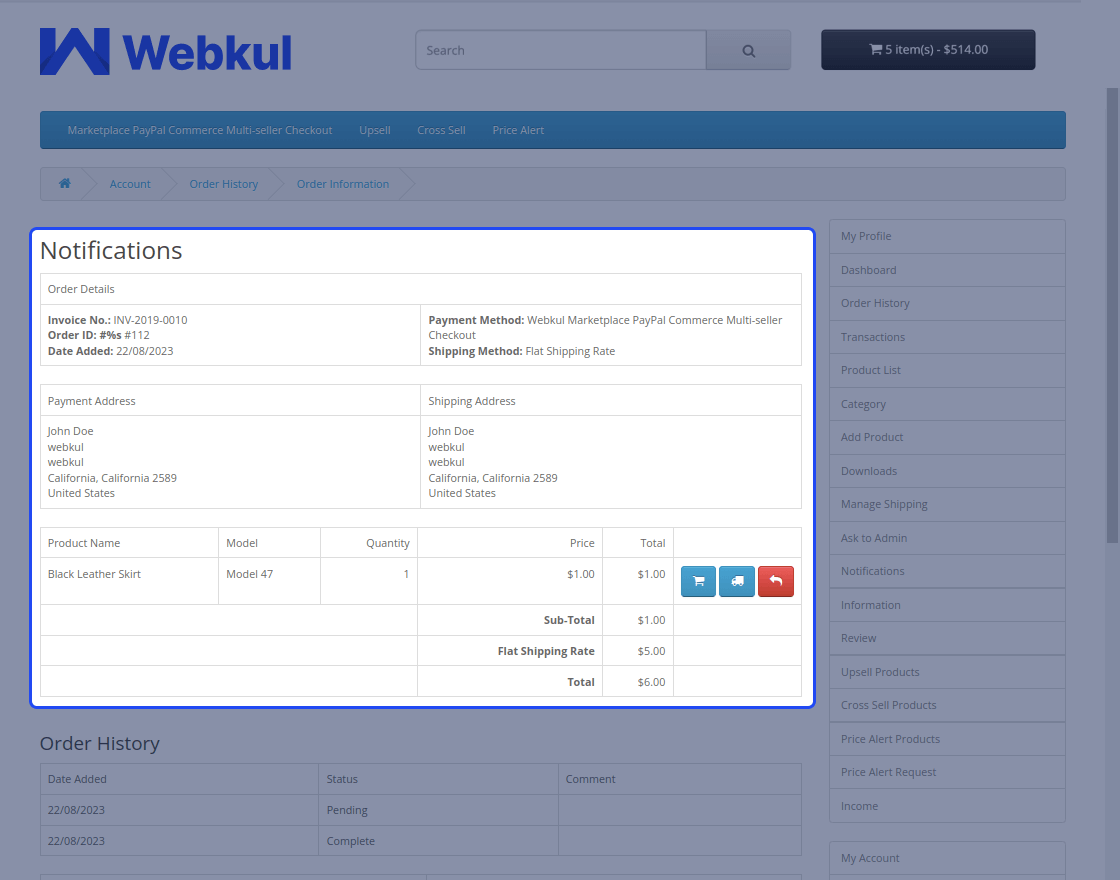
Task: Open the cart 5 item(s) - $514.00 button
Action: pyautogui.click(x=928, y=49)
